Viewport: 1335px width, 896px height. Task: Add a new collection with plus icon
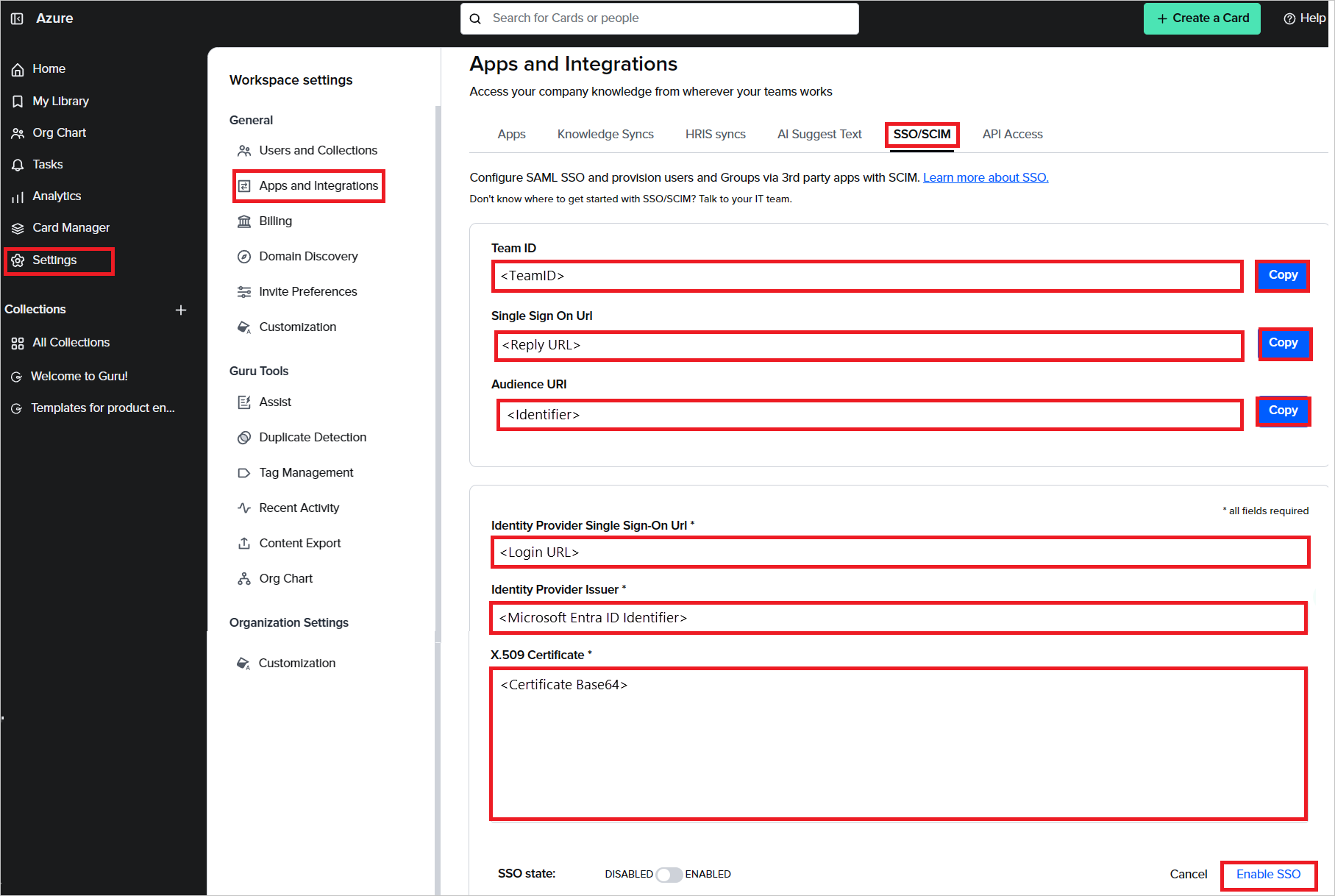[x=181, y=310]
